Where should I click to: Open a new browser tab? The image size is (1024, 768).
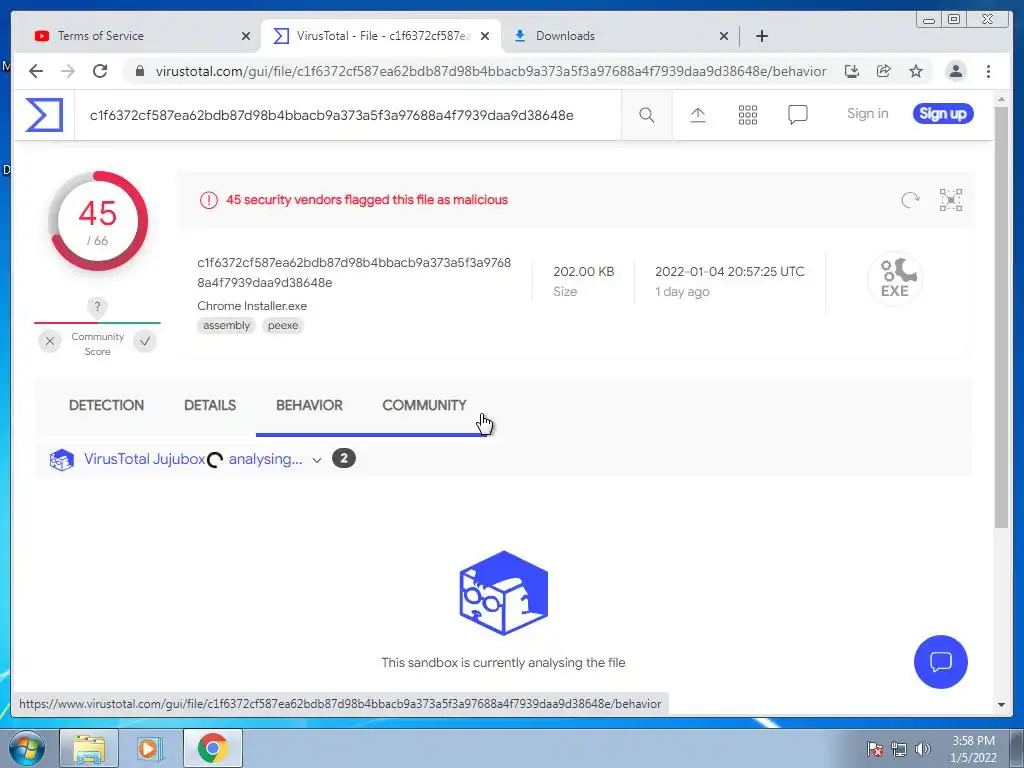pos(761,36)
